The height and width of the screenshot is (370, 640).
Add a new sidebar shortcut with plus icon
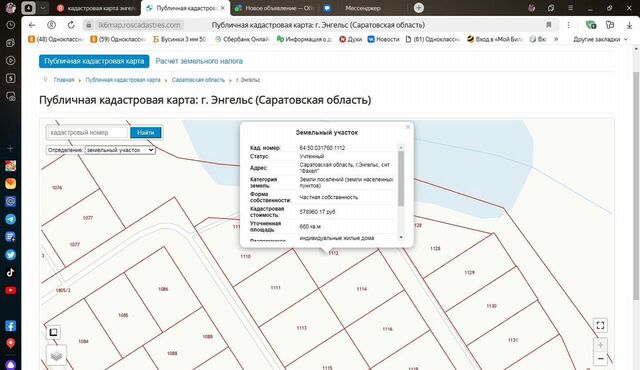tap(11, 148)
